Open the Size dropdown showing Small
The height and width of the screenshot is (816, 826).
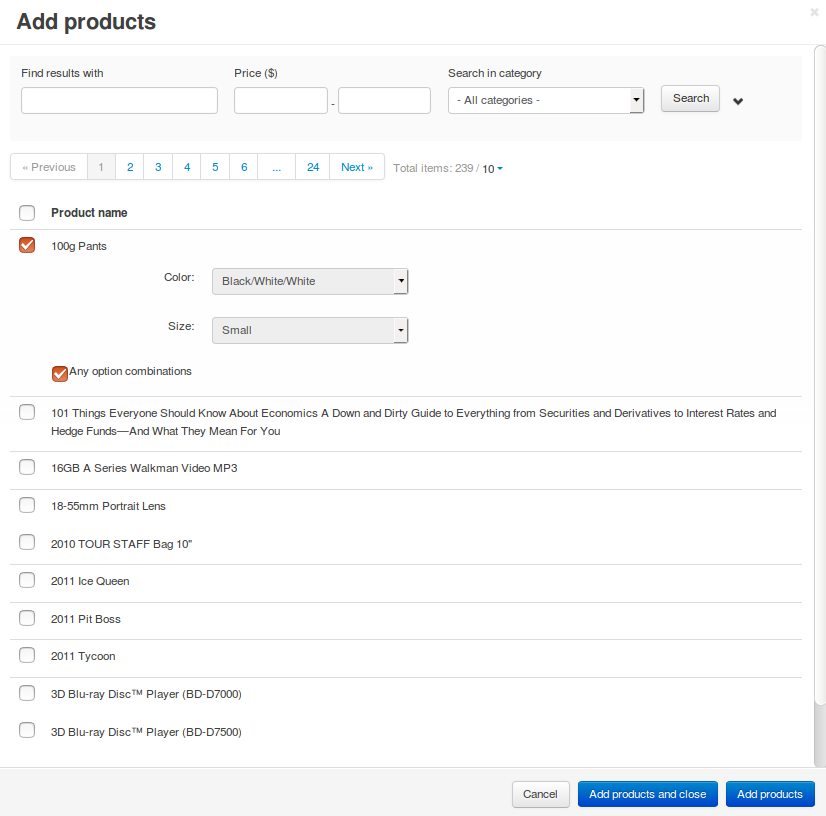(310, 330)
